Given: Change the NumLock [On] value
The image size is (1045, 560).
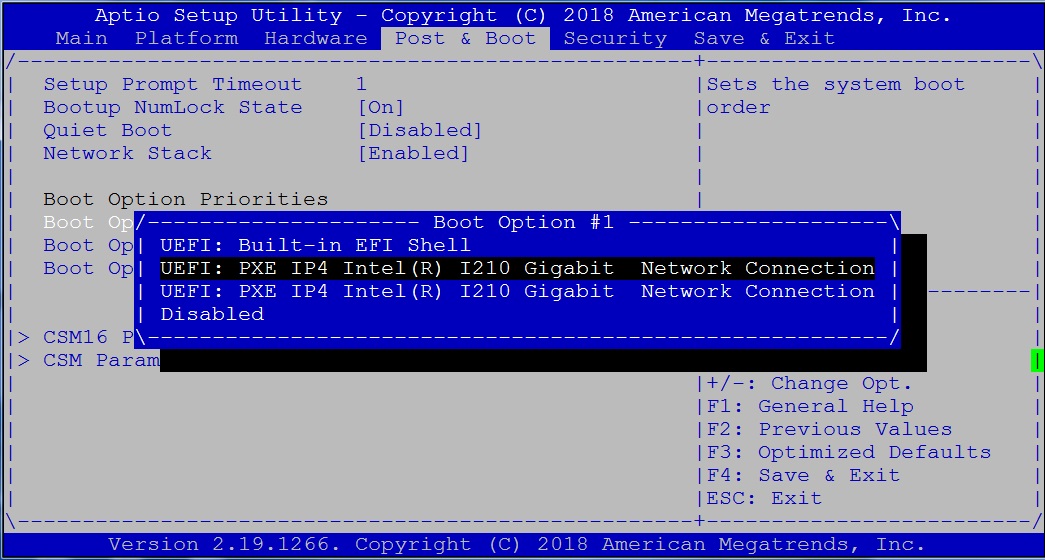Looking at the screenshot, I should click(x=381, y=107).
